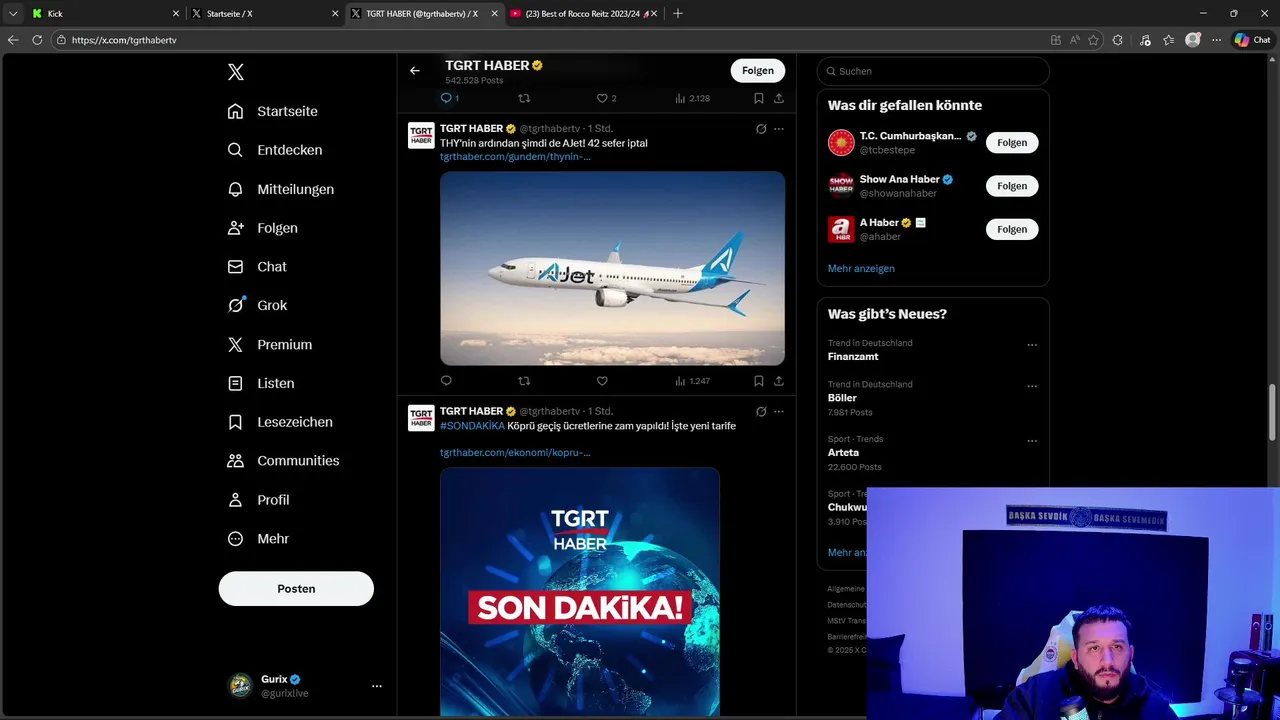The height and width of the screenshot is (720, 1280).
Task: Open Premium in the sidebar
Action: click(269, 344)
